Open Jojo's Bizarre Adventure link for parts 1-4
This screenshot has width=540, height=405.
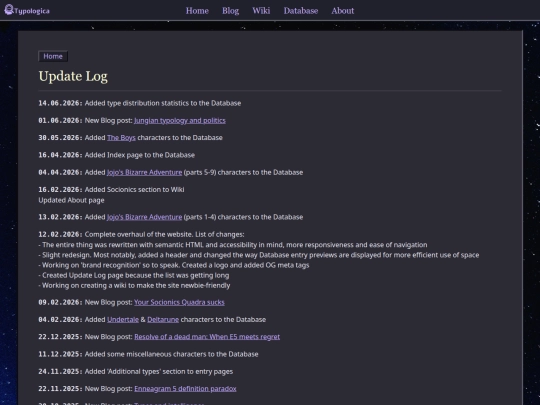click(144, 217)
